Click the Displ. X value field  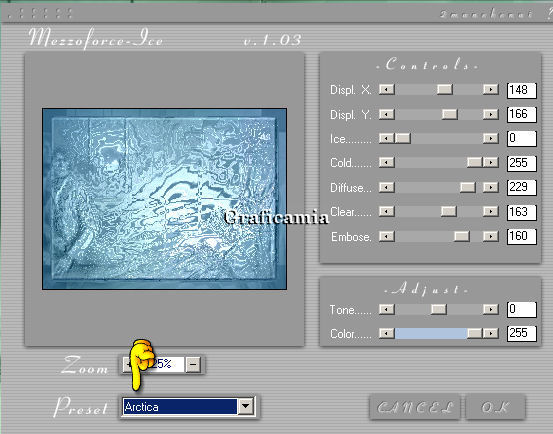tap(522, 90)
